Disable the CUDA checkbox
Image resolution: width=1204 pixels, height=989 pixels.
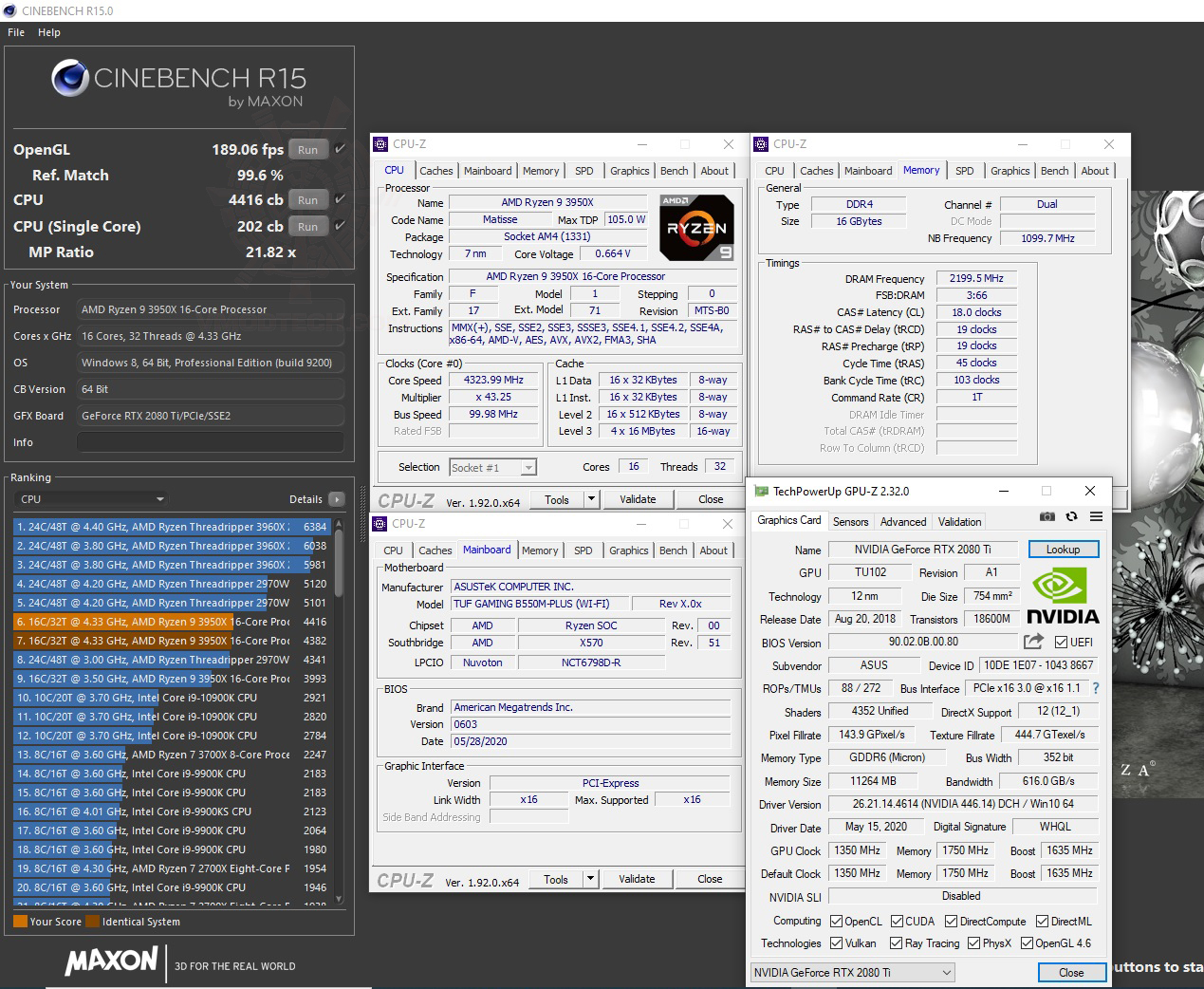tap(896, 921)
